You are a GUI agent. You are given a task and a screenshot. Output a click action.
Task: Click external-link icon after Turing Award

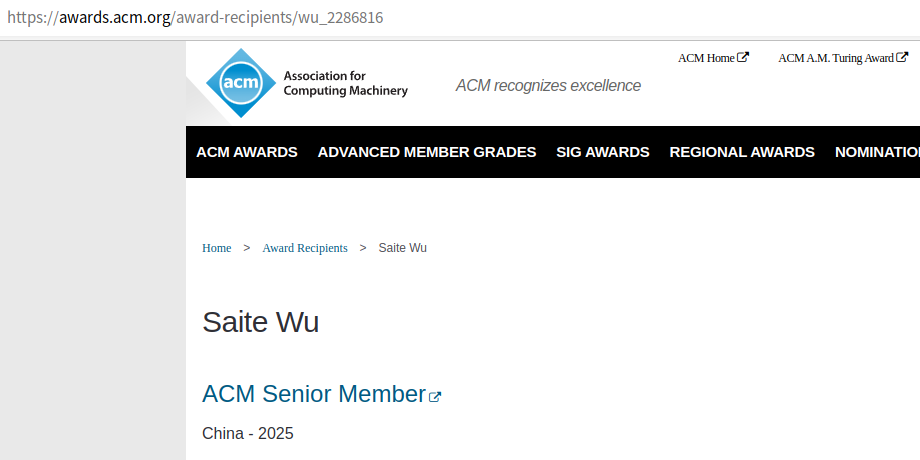[x=902, y=57]
